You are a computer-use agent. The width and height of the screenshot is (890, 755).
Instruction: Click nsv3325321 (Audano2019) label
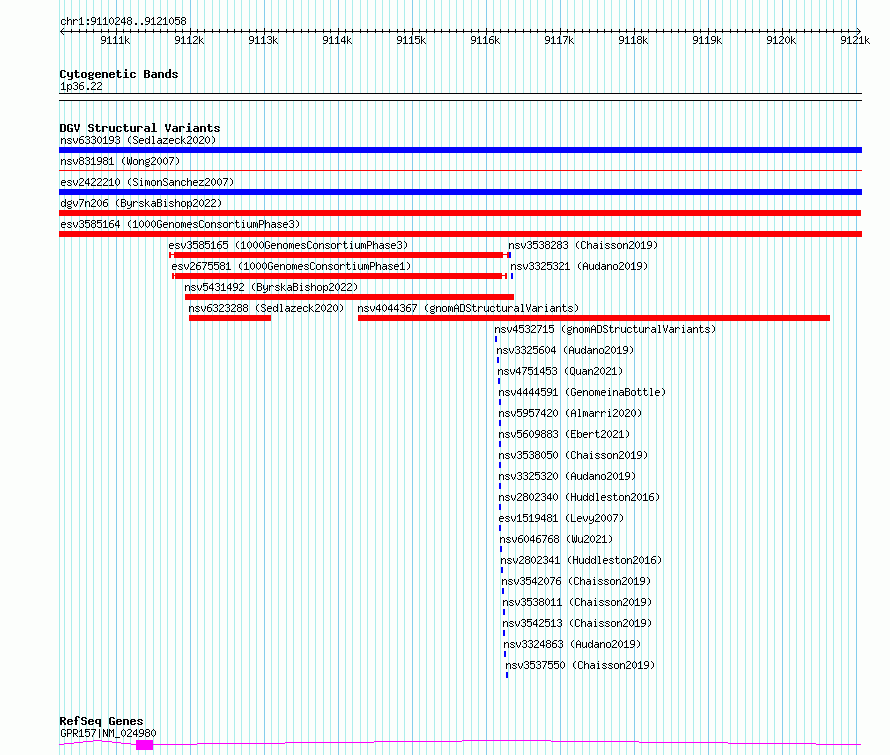579,266
